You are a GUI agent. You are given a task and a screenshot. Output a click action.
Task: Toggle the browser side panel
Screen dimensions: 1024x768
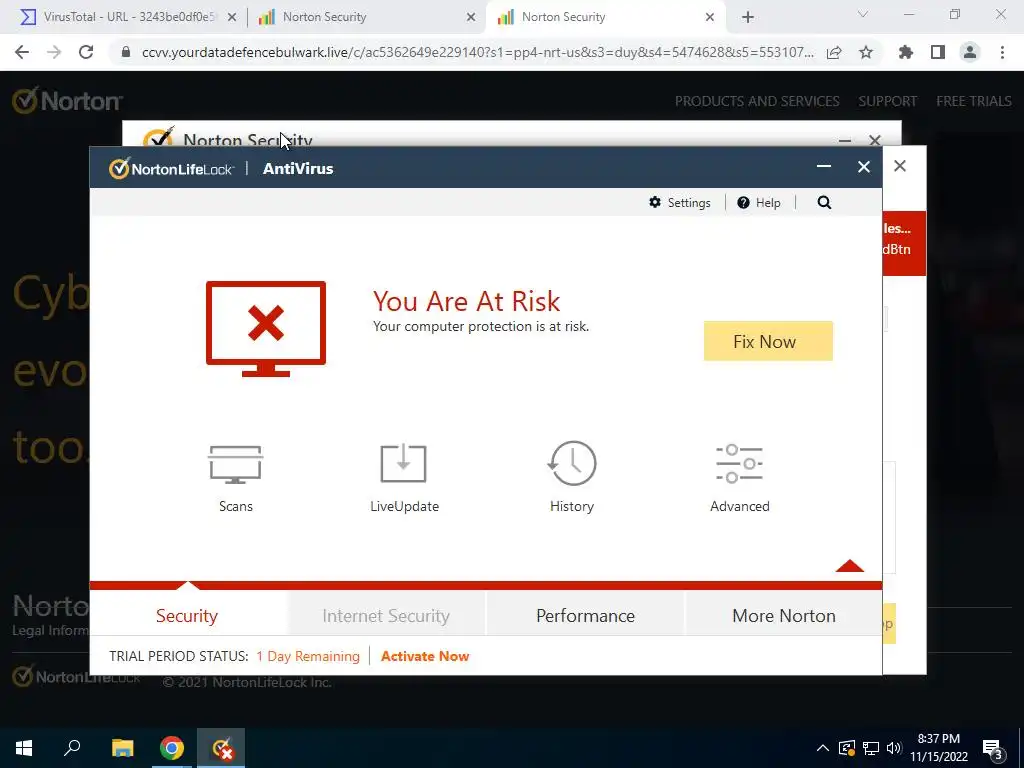(x=938, y=52)
